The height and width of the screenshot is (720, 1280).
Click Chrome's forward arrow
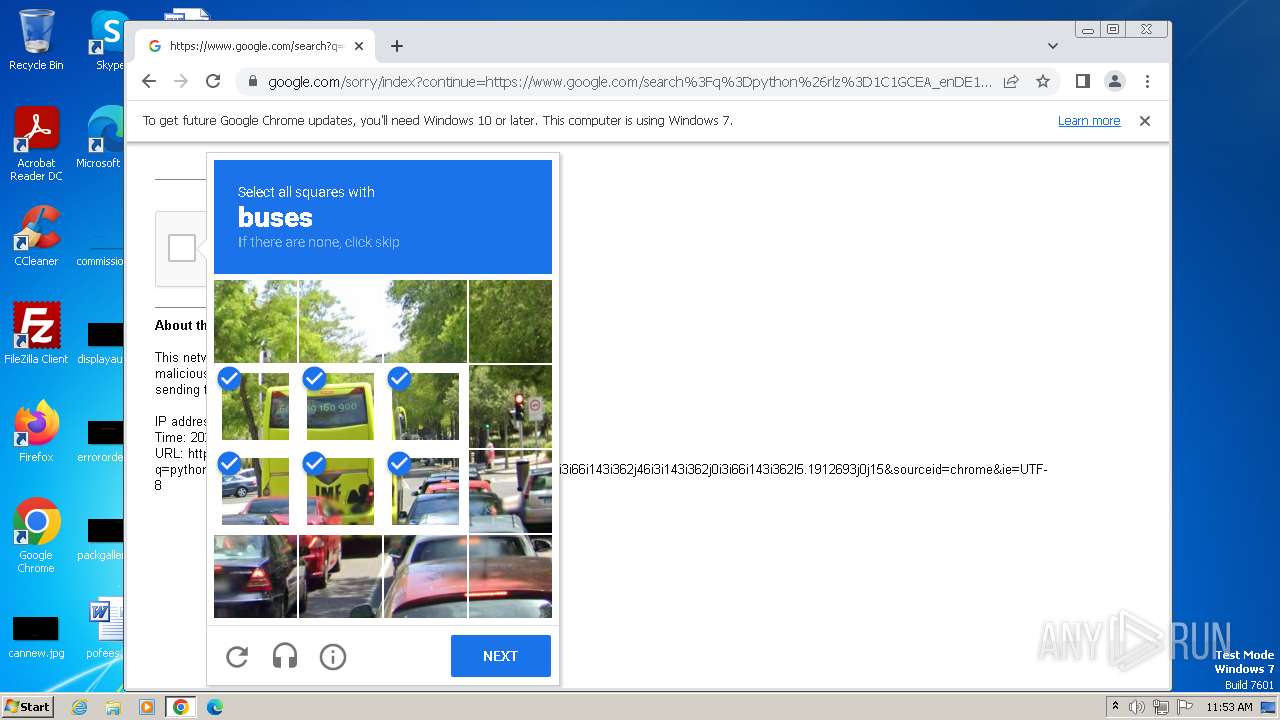pyautogui.click(x=181, y=82)
